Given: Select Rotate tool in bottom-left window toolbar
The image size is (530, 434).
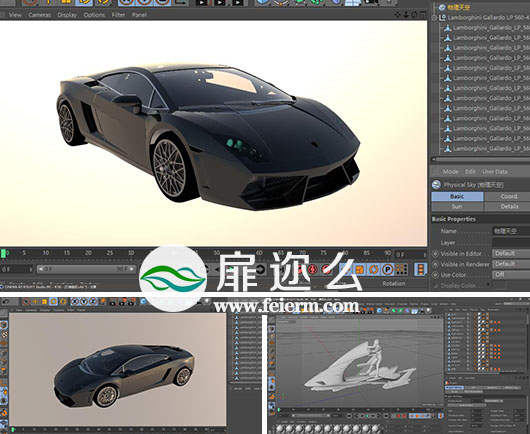Looking at the screenshot, I should pos(53,301).
